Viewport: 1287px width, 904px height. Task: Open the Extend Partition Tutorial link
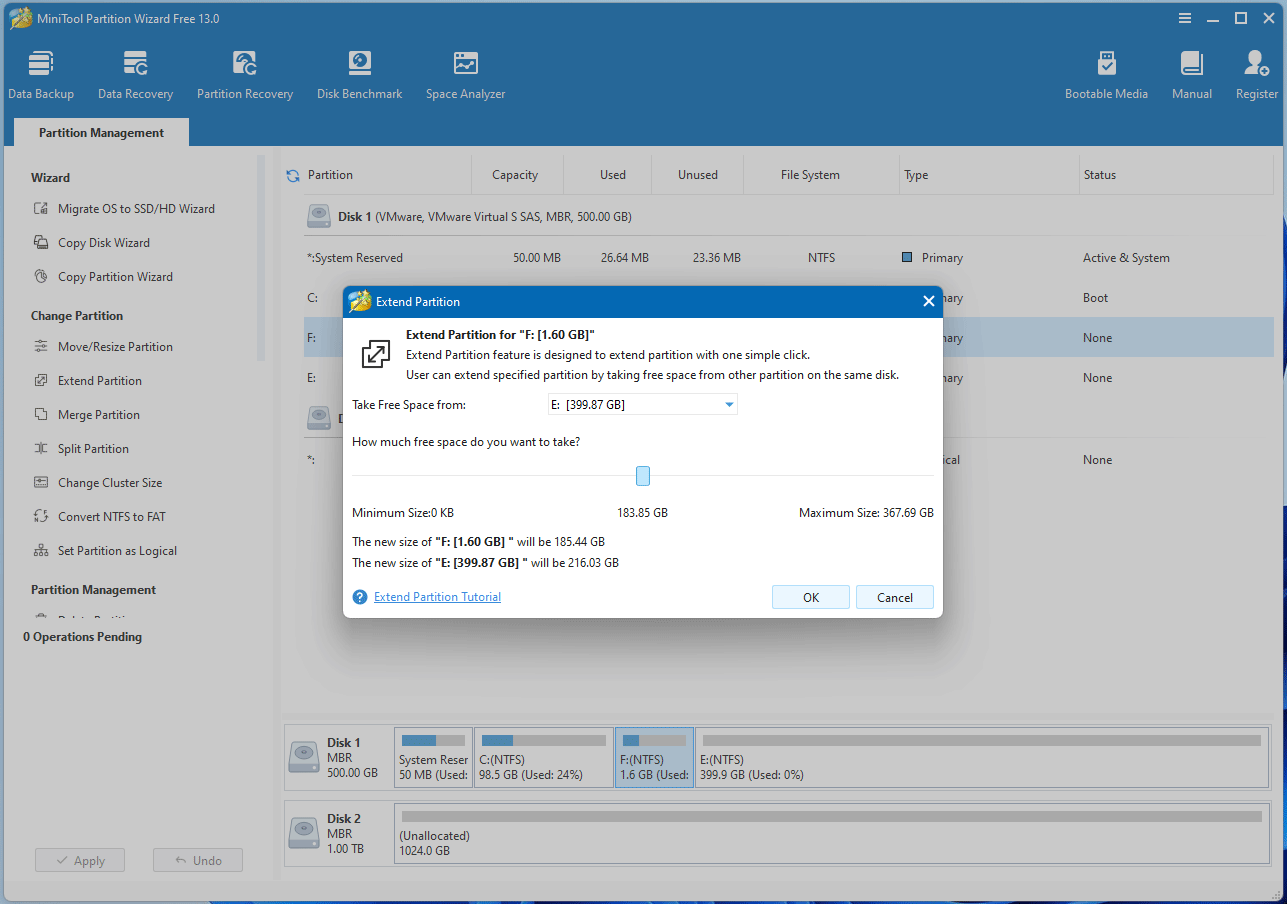(437, 597)
